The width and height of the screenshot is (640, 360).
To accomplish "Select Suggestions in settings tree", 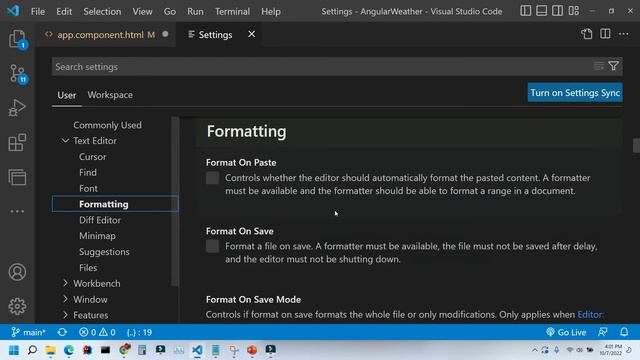I will 104,251.
